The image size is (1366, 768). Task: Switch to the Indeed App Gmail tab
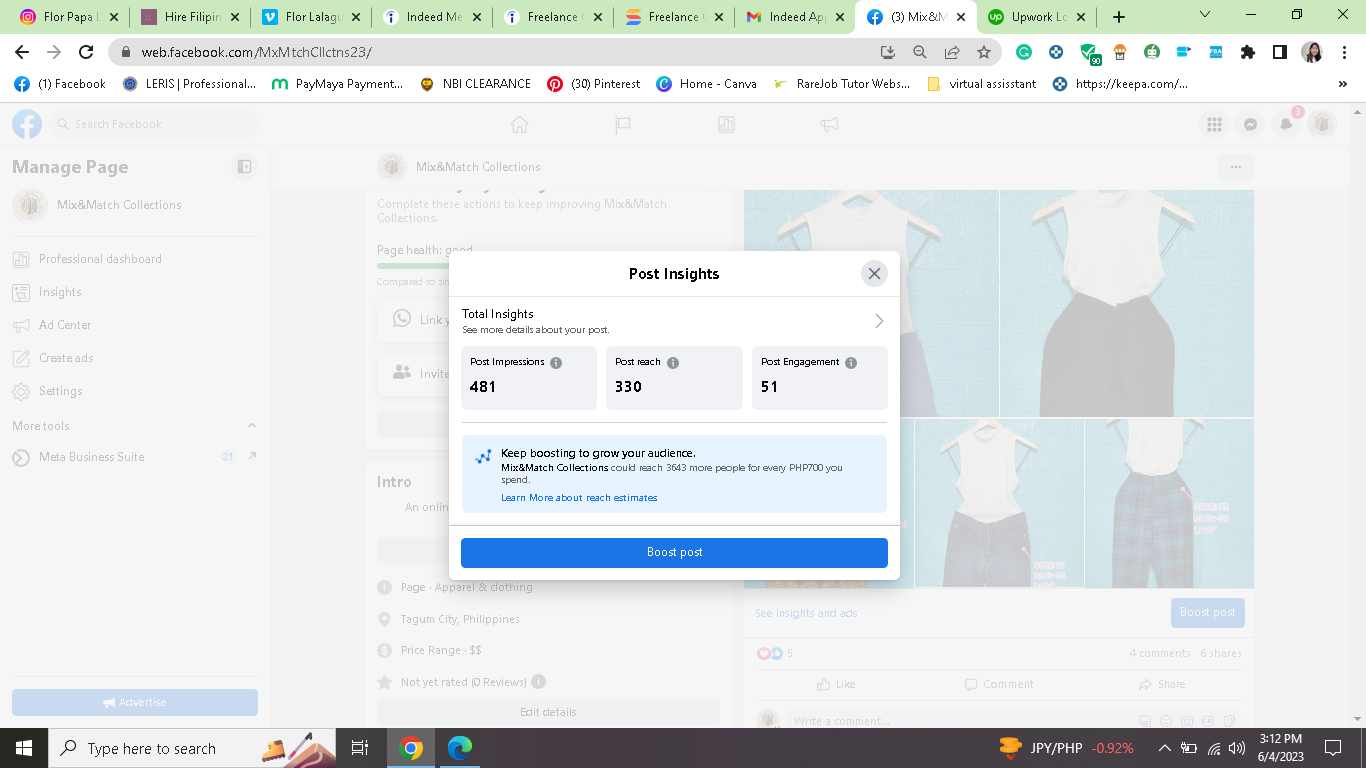pyautogui.click(x=795, y=17)
